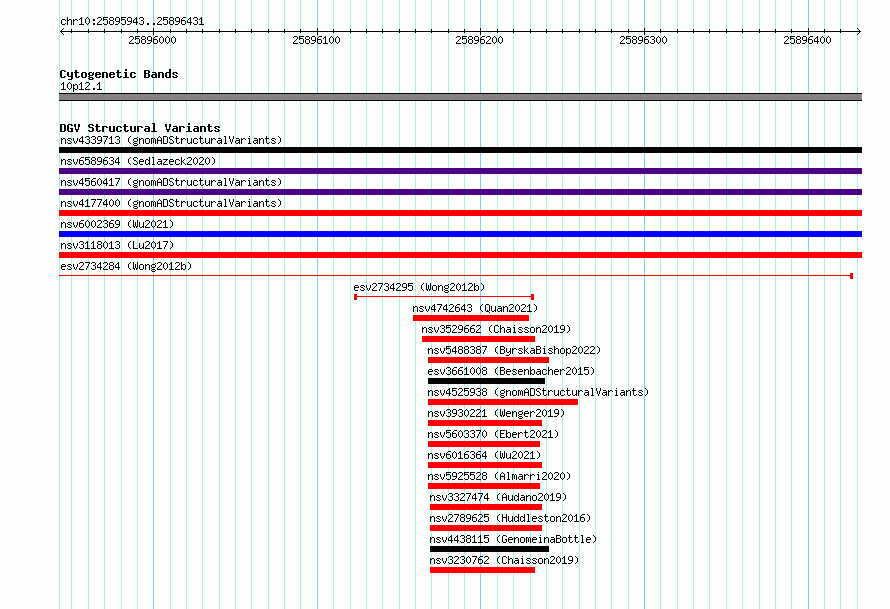Screen dimensions: 890x609
Task: Open variant nsv3930221 (Wenger2019)
Action: point(496,413)
